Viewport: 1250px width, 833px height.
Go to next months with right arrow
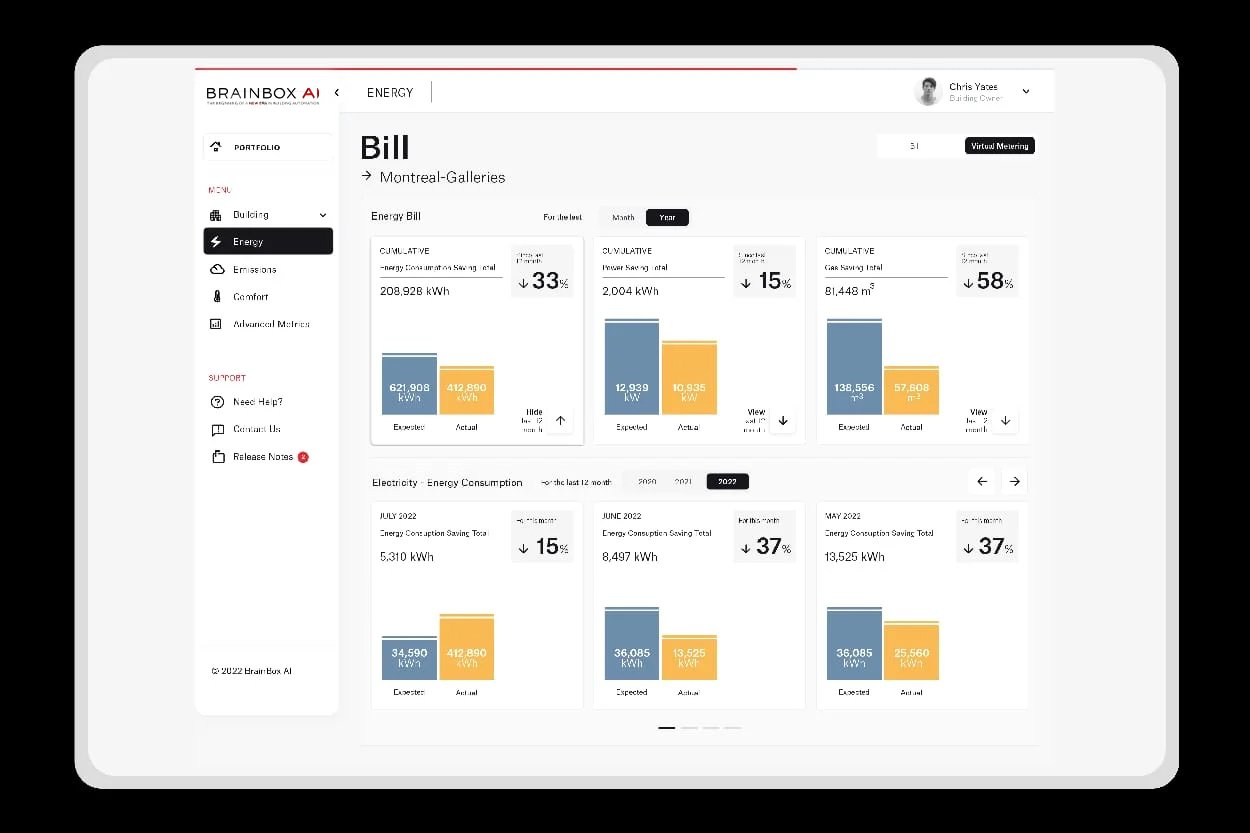pos(1014,482)
